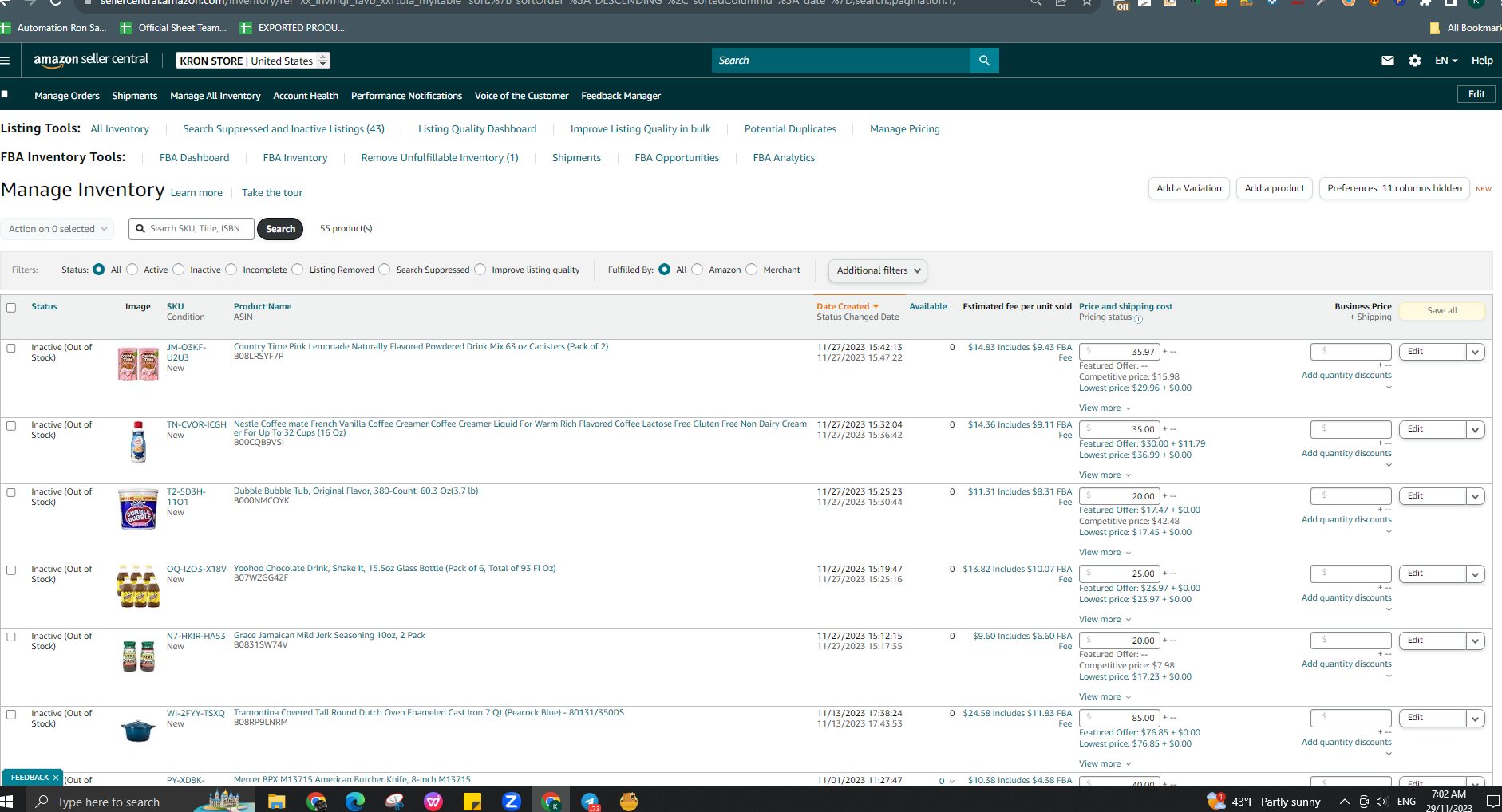
Task: Click the Save all button
Action: (x=1442, y=311)
